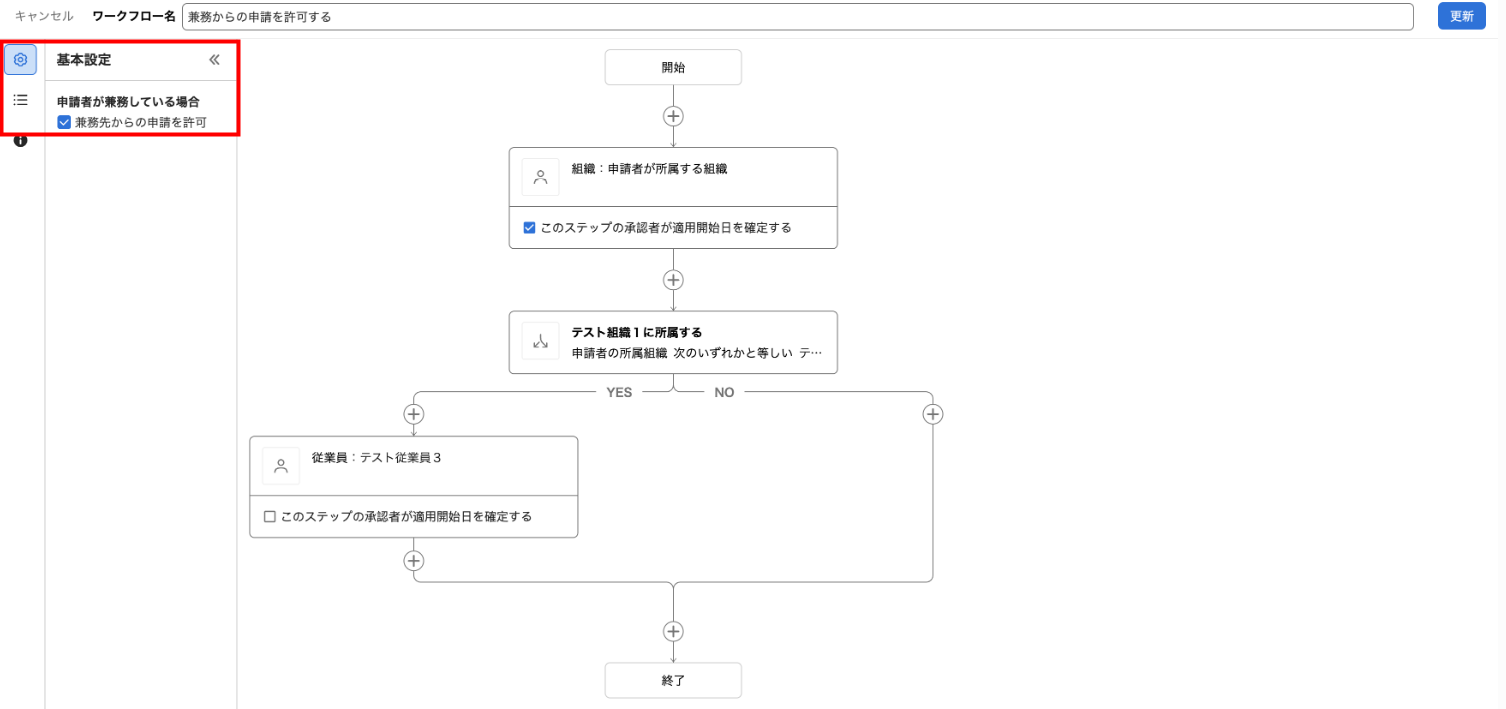
Task: Click plus icon on NO branch
Action: point(932,414)
